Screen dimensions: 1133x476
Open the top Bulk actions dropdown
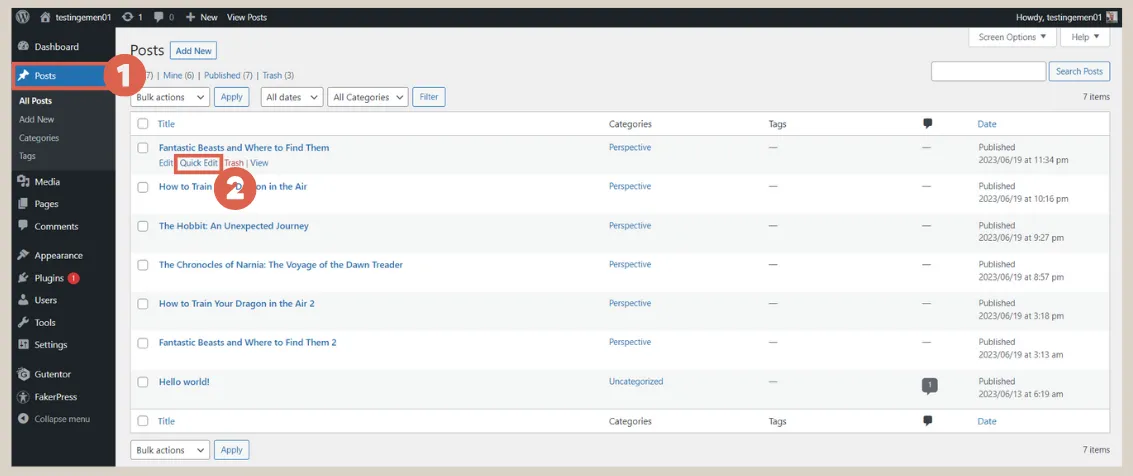point(170,97)
